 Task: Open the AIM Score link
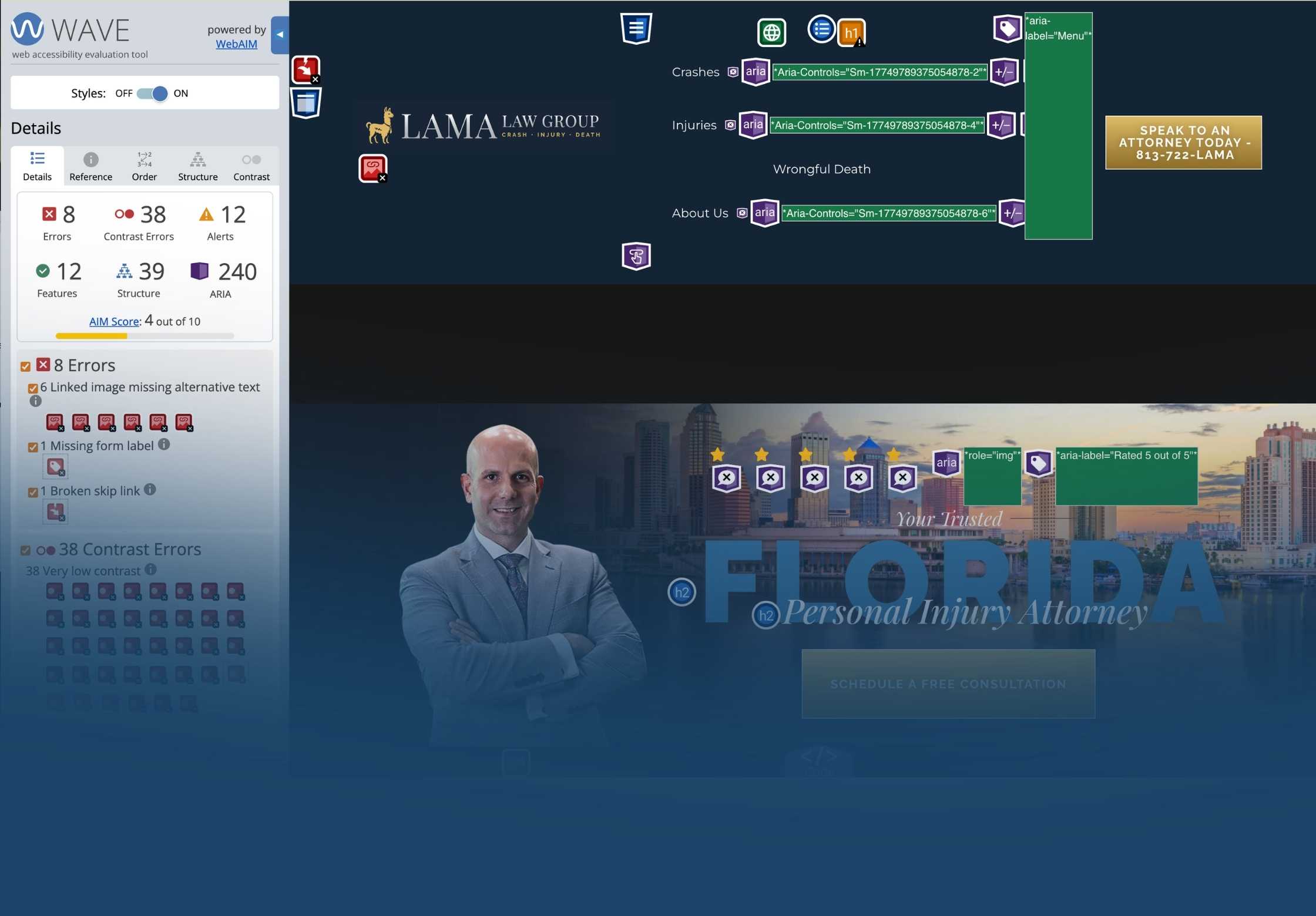pos(114,322)
